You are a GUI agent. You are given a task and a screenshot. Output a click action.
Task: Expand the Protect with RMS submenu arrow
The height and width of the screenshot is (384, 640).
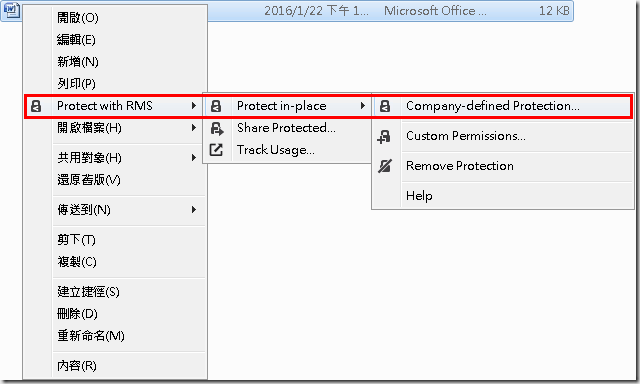click(193, 106)
